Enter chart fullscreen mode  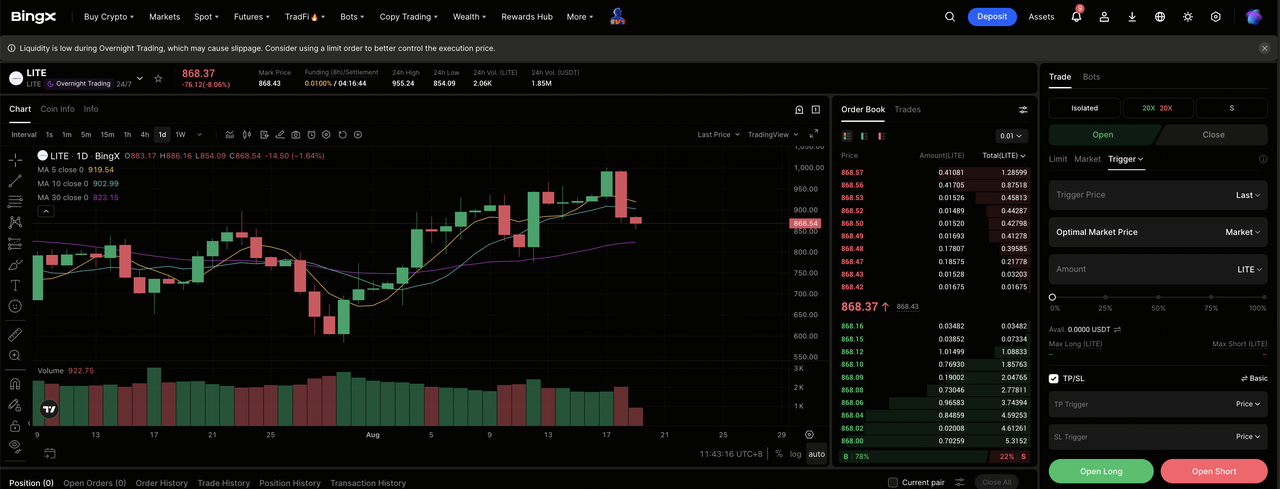click(816, 134)
